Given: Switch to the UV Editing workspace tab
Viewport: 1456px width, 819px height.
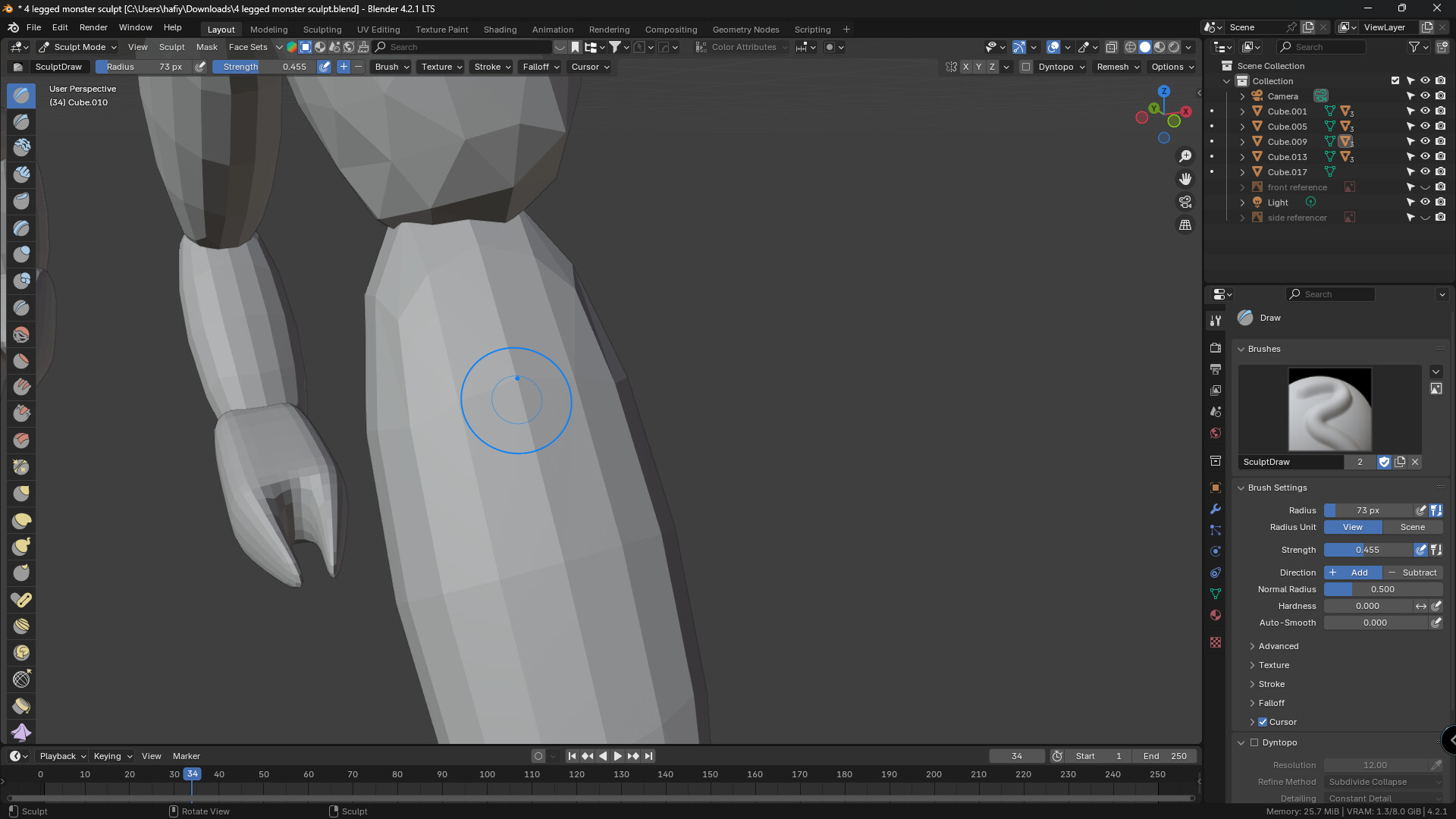Looking at the screenshot, I should click(378, 30).
